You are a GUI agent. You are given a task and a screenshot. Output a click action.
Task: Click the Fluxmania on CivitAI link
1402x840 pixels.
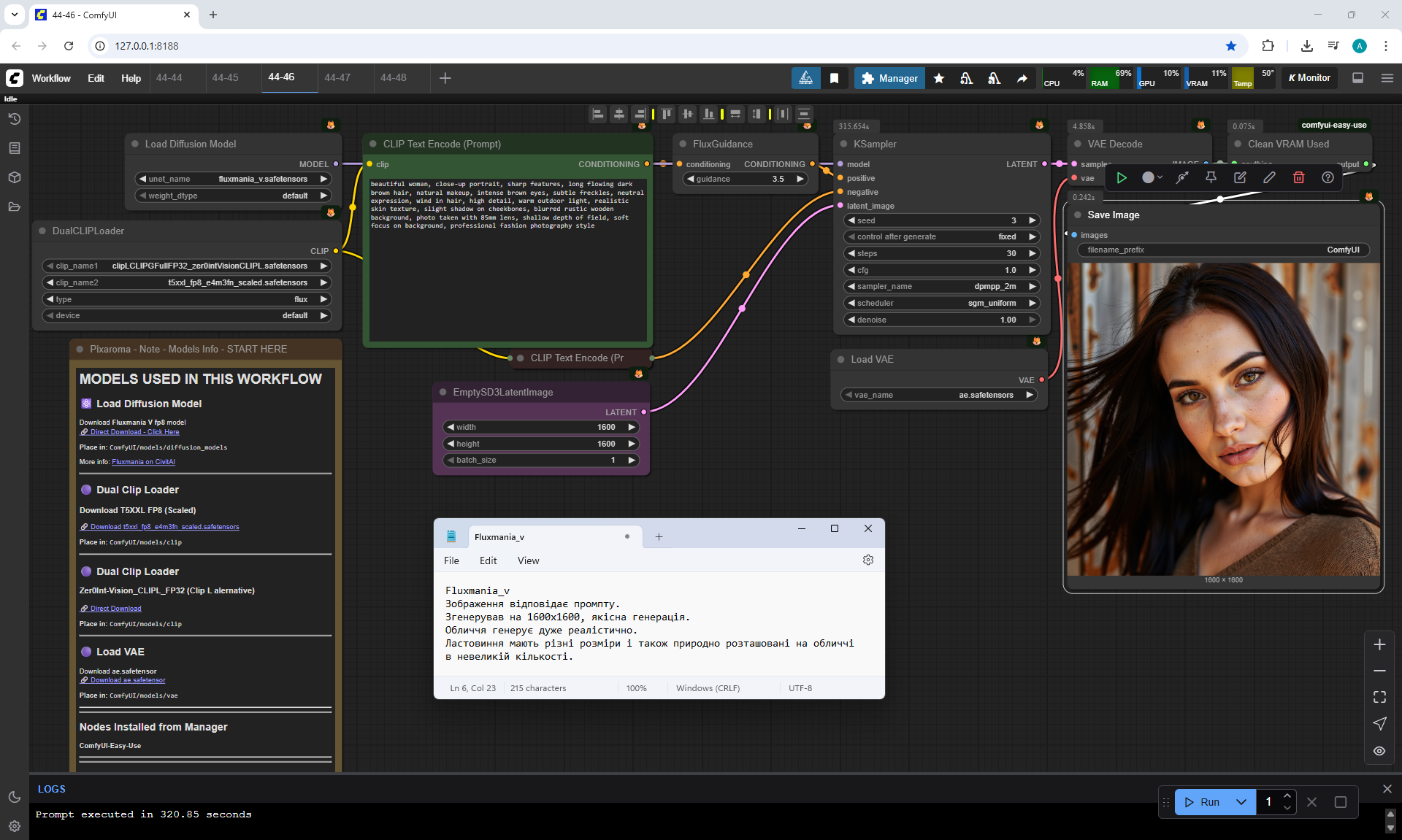click(x=143, y=462)
